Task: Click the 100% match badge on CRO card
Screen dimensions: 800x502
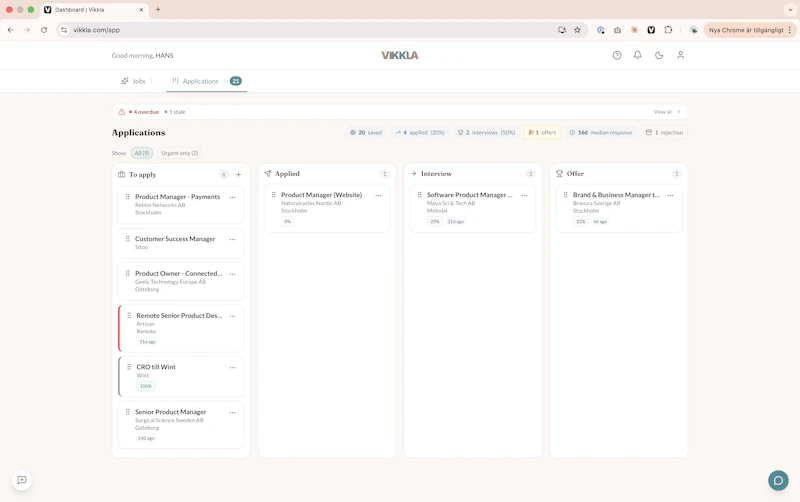Action: pos(145,386)
